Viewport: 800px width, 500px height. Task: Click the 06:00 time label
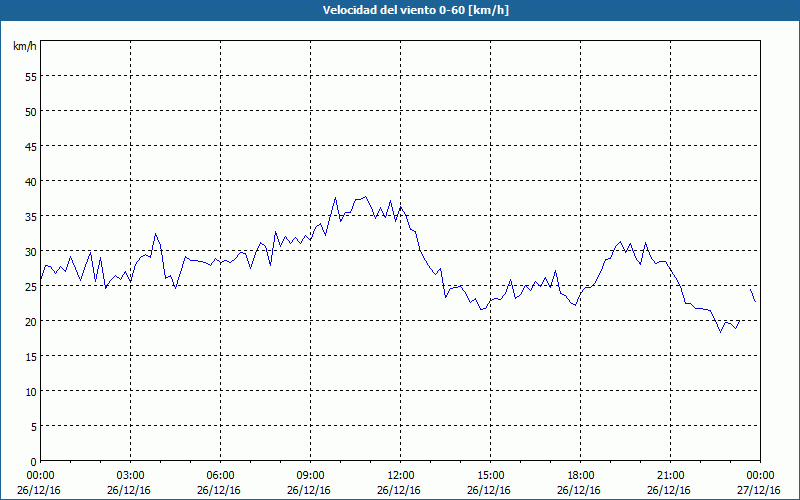coord(220,476)
